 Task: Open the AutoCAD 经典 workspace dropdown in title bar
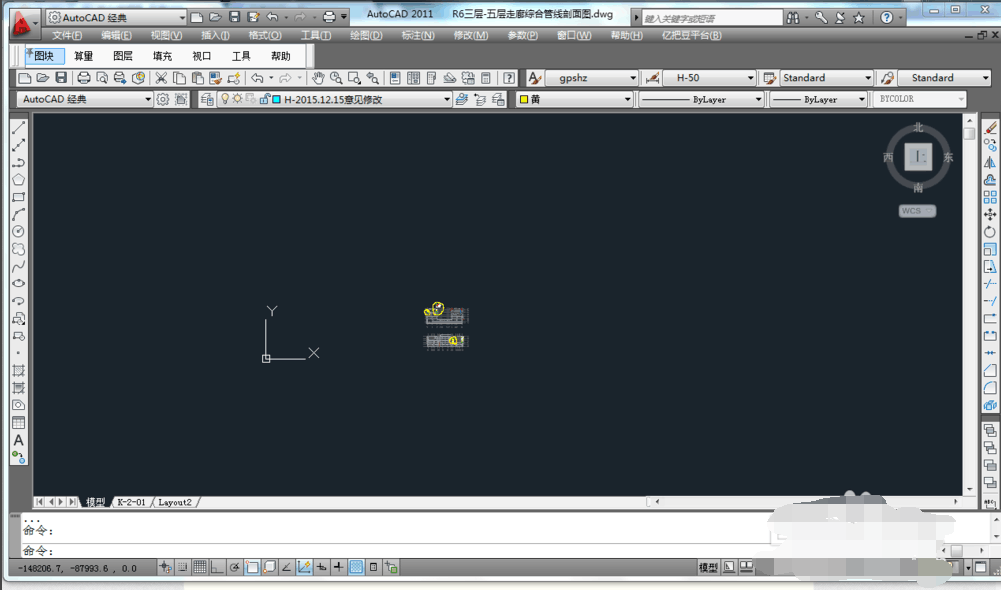116,17
